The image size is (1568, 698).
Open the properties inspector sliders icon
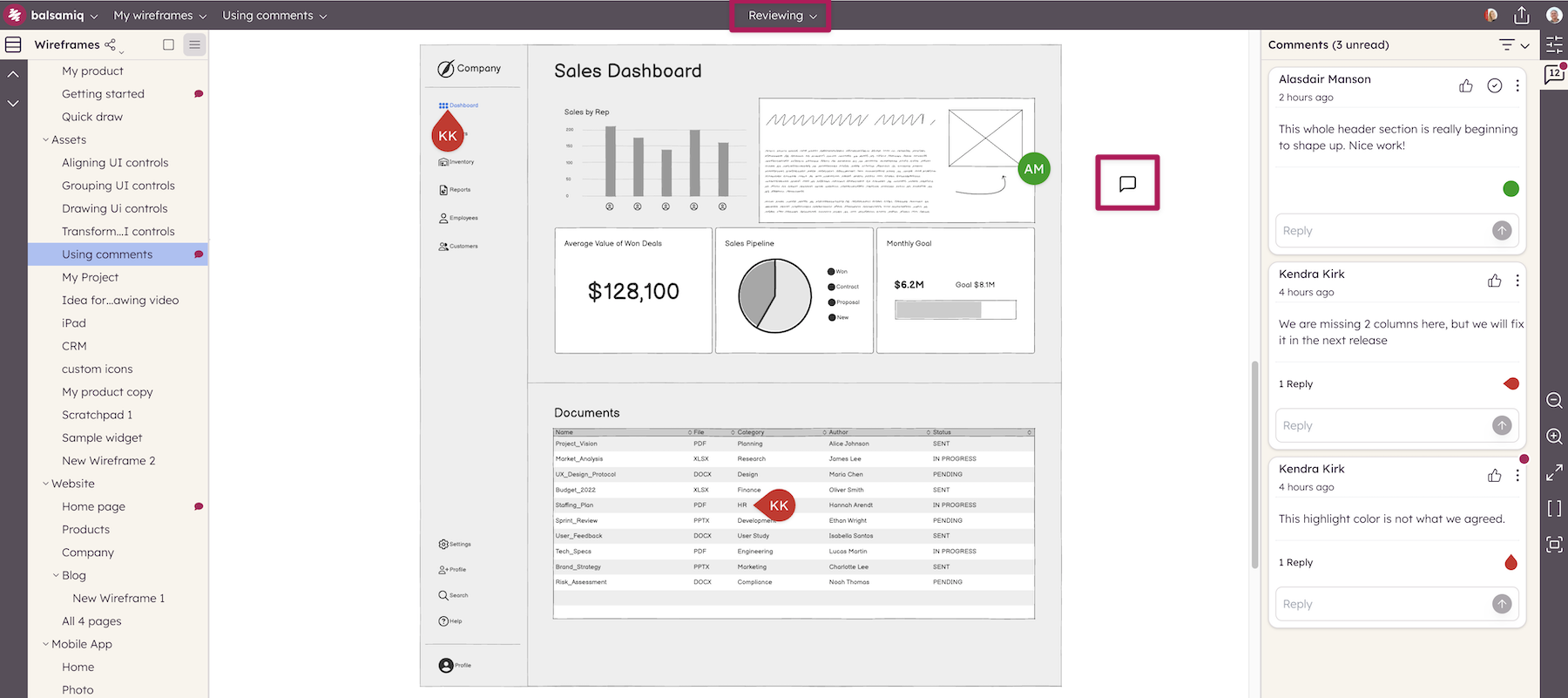pos(1554,45)
